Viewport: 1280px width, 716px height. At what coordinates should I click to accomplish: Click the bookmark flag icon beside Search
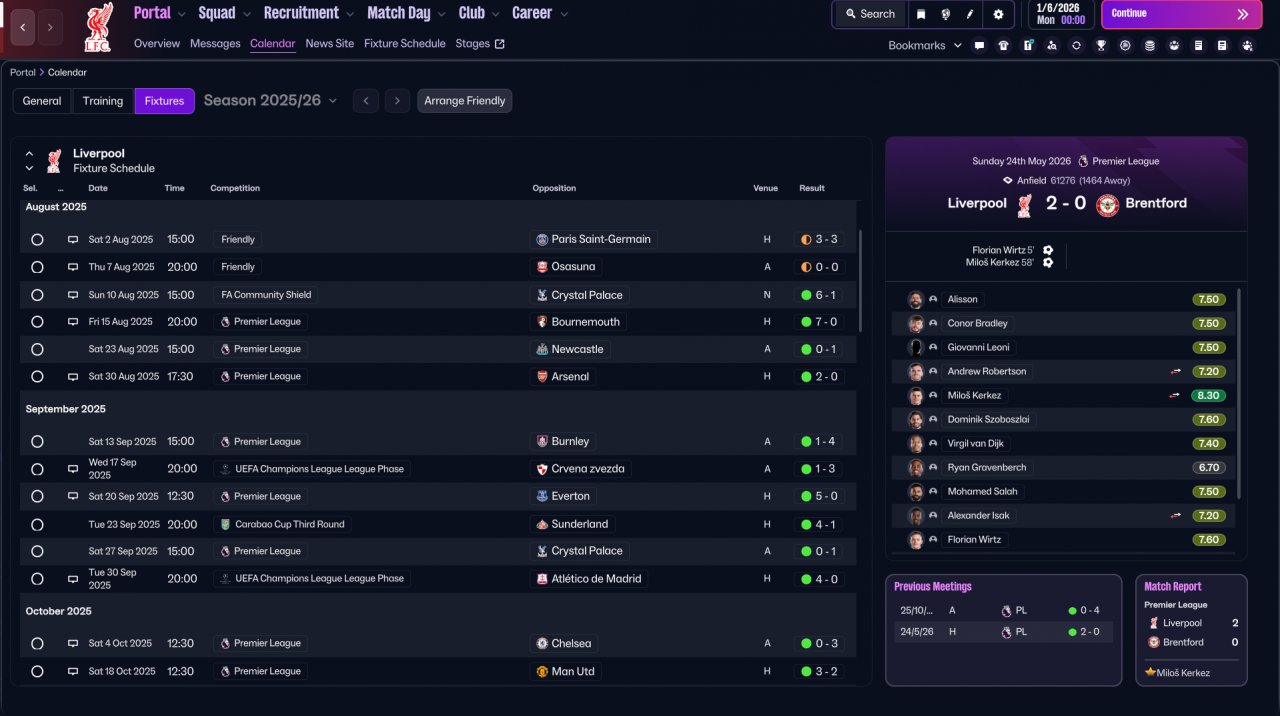(921, 14)
